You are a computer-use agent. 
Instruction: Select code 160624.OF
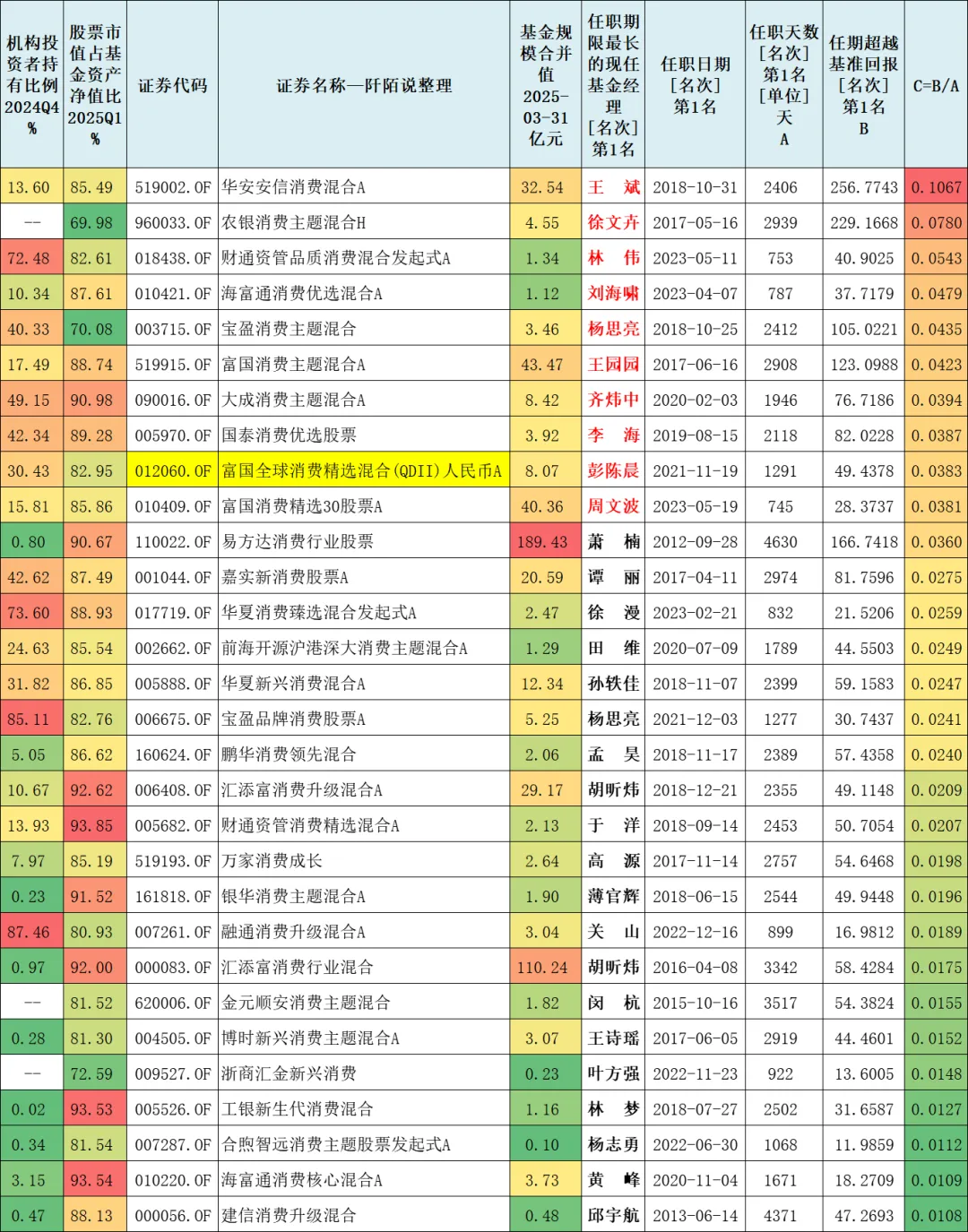coord(173,754)
